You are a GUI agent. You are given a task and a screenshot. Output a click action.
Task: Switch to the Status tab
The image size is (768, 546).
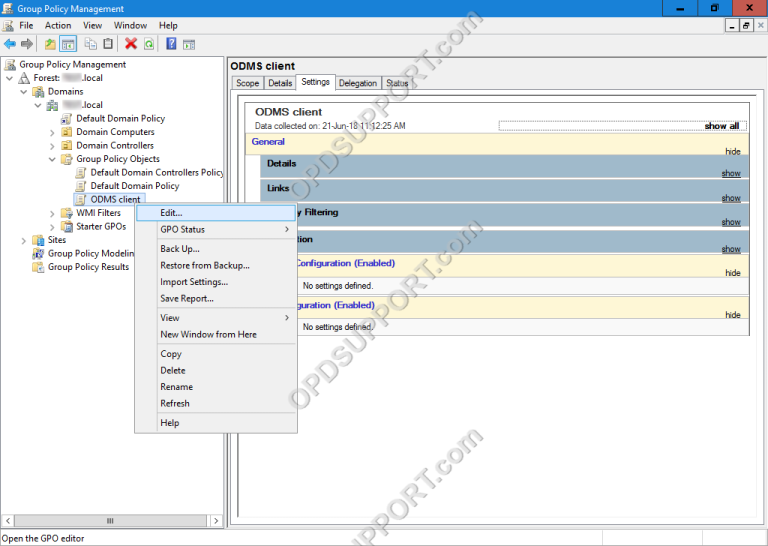(397, 83)
